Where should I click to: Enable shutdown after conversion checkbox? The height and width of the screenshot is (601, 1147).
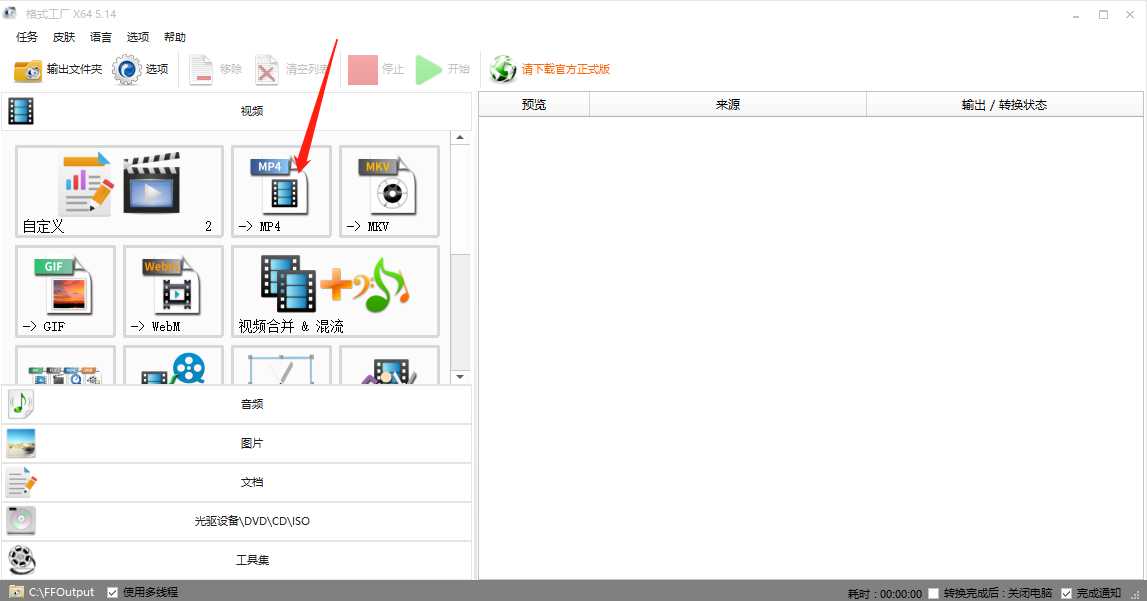pos(933,593)
